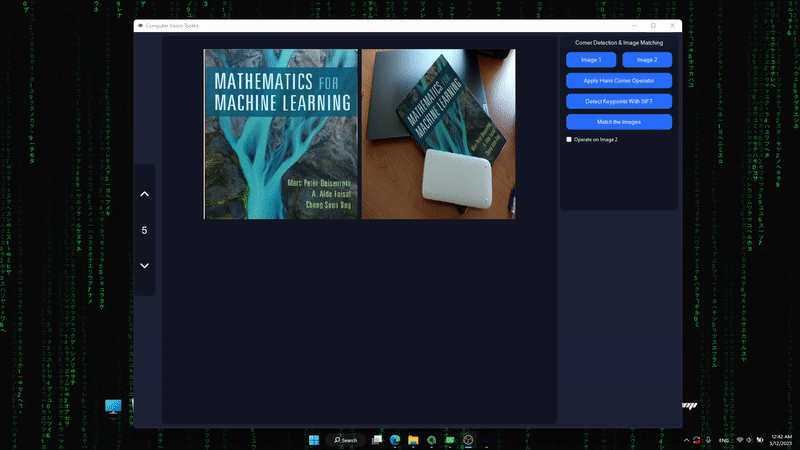This screenshot has height=450, width=800.
Task: Click the Image 1 button
Action: [x=591, y=60]
